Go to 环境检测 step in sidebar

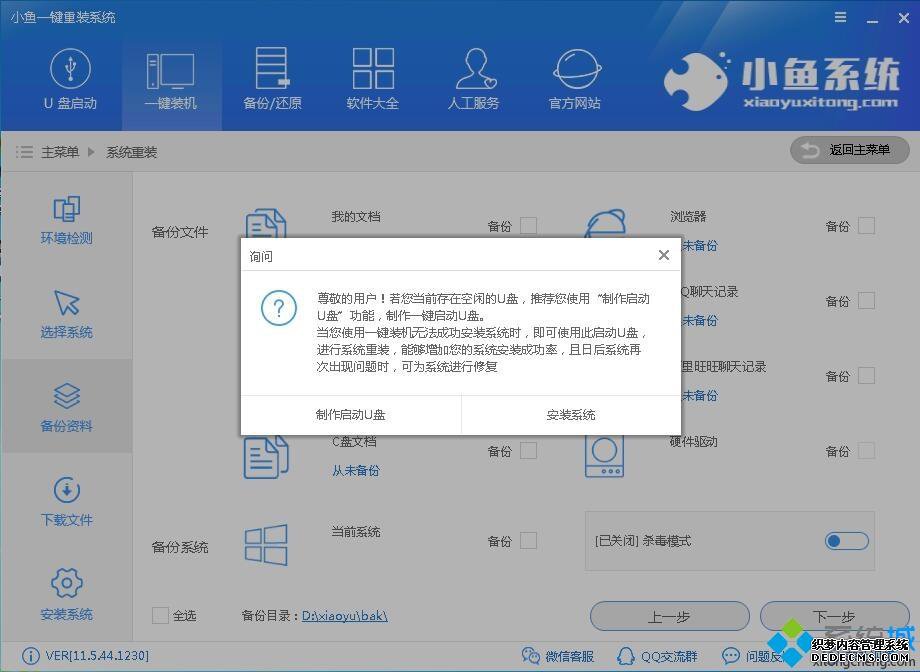(x=66, y=220)
